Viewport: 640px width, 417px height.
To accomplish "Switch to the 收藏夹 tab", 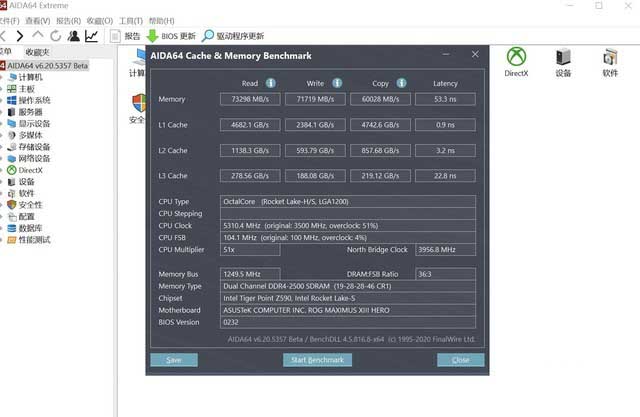I will tap(37, 52).
